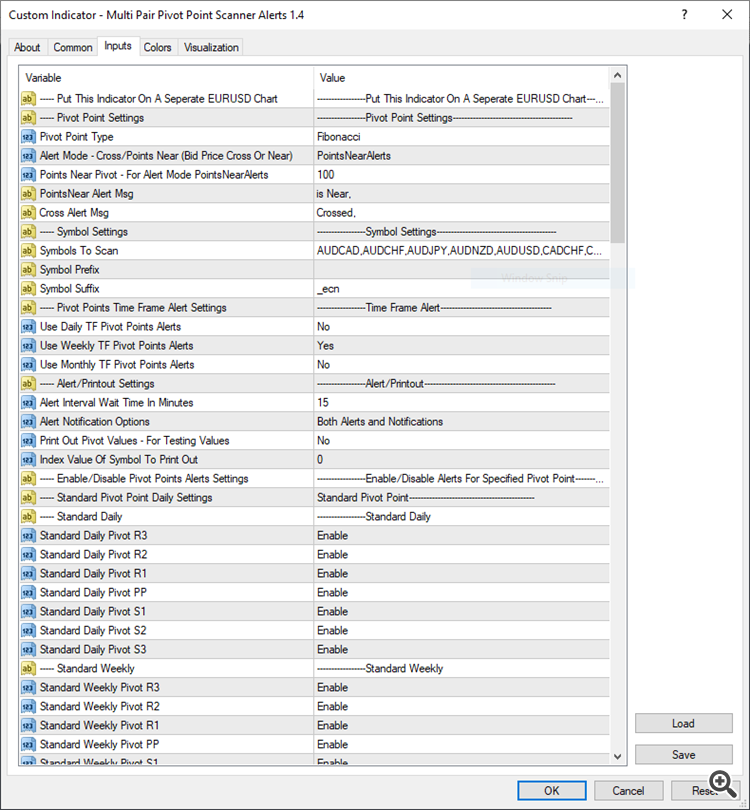Click the icon beside Pivot Point Type
Image resolution: width=750 pixels, height=810 pixels.
click(x=28, y=136)
